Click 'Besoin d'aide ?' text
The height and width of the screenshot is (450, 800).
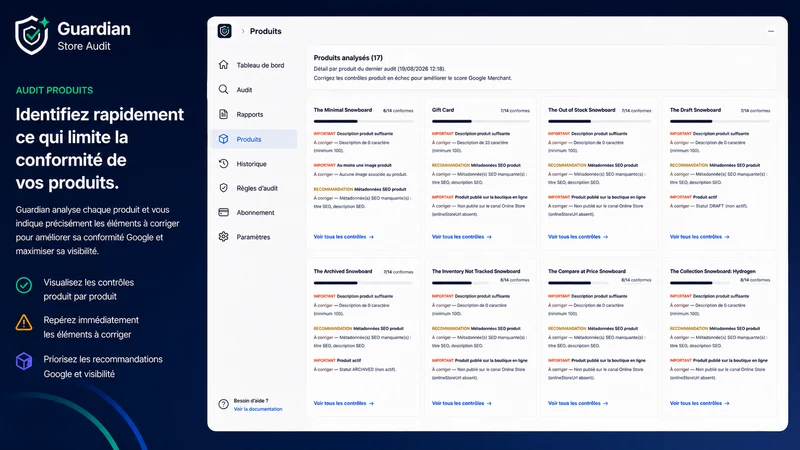pos(251,401)
